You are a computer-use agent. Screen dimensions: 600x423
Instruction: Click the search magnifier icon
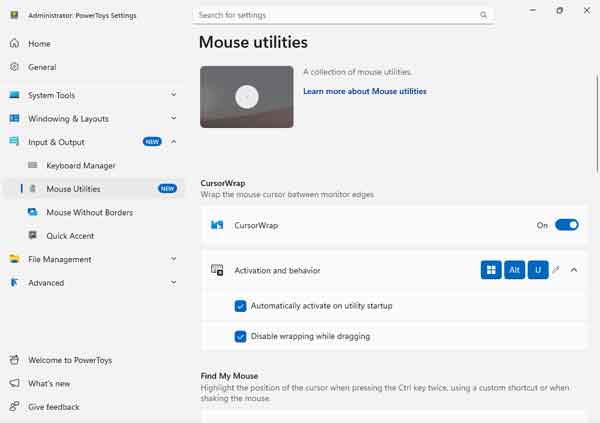tap(484, 15)
